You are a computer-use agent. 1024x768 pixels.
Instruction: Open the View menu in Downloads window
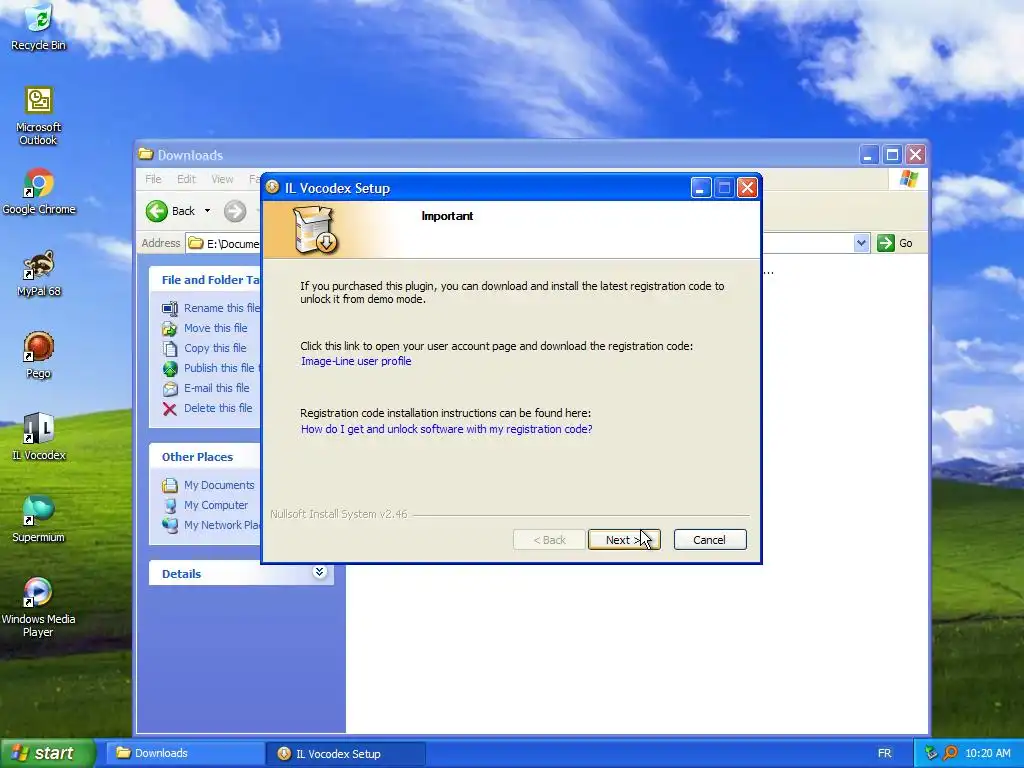click(222, 179)
